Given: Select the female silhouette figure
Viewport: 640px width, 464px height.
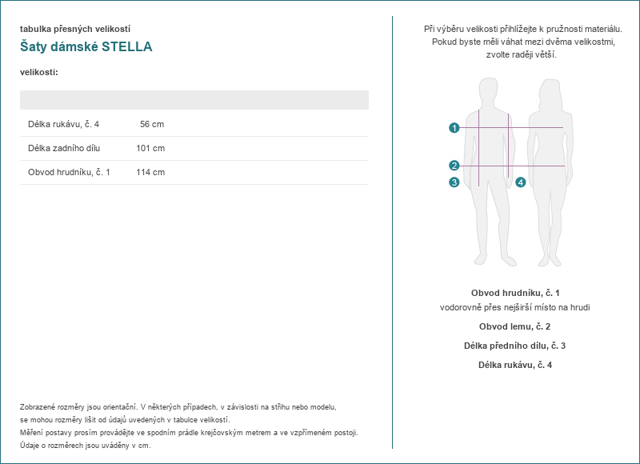Looking at the screenshot, I should click(x=550, y=173).
